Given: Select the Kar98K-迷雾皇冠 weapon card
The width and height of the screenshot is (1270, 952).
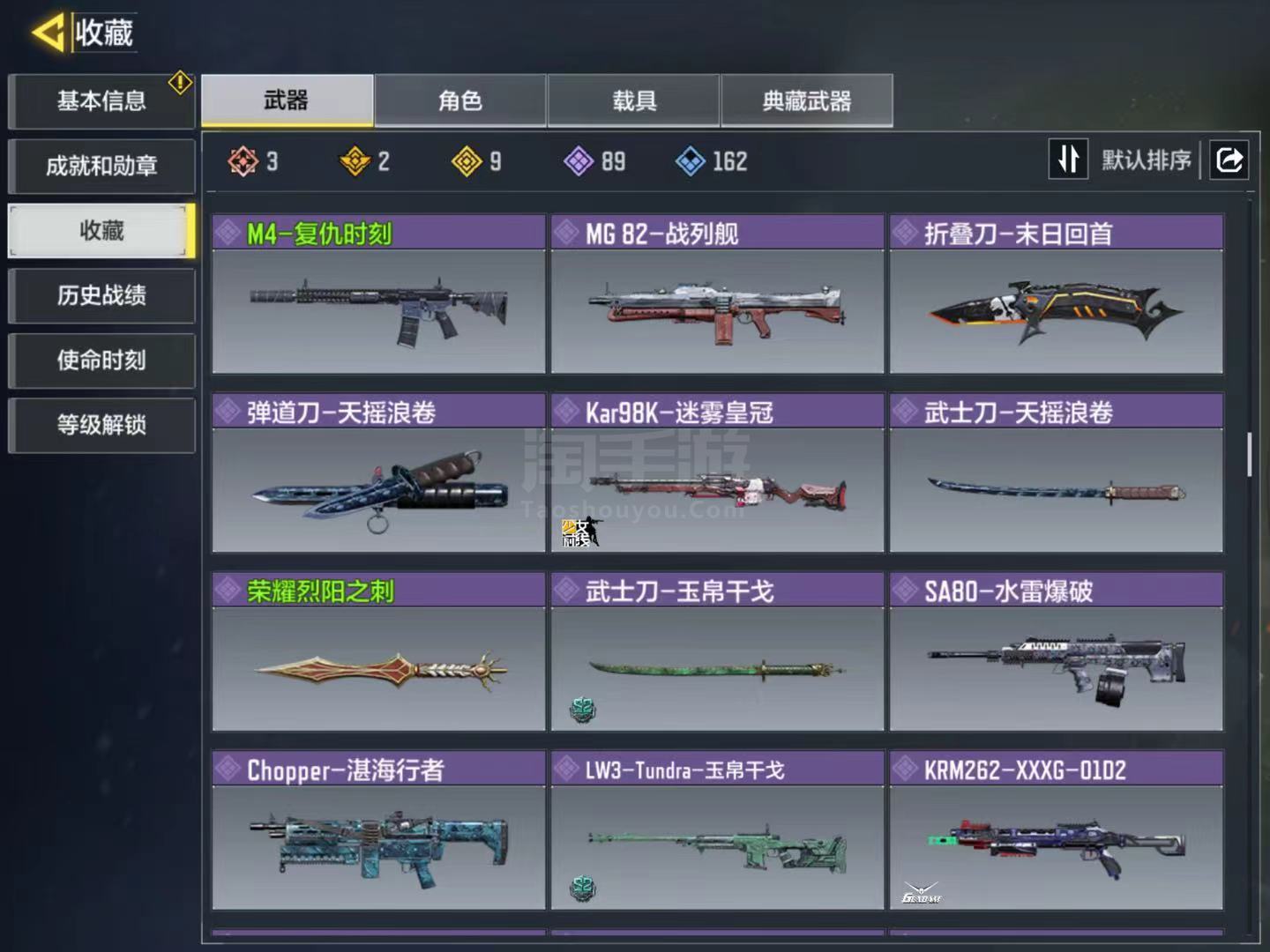Looking at the screenshot, I should point(718,473).
